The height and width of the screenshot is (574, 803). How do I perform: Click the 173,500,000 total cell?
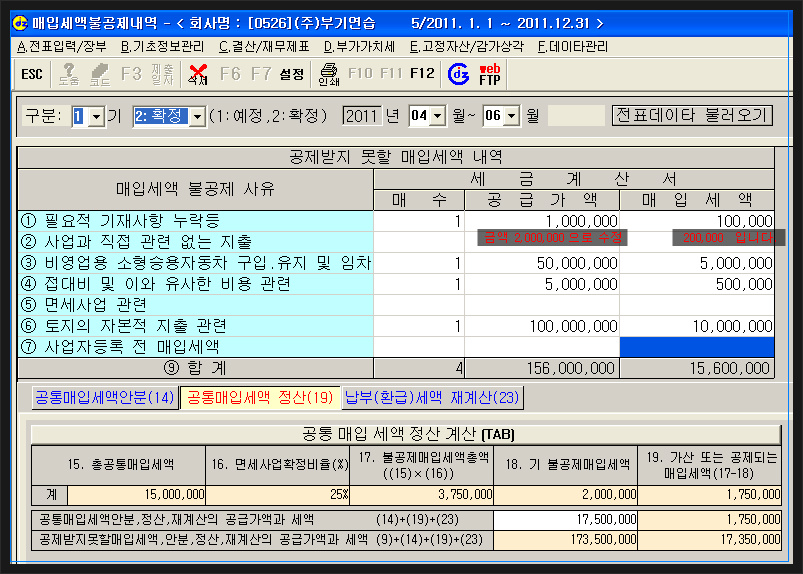tap(565, 540)
